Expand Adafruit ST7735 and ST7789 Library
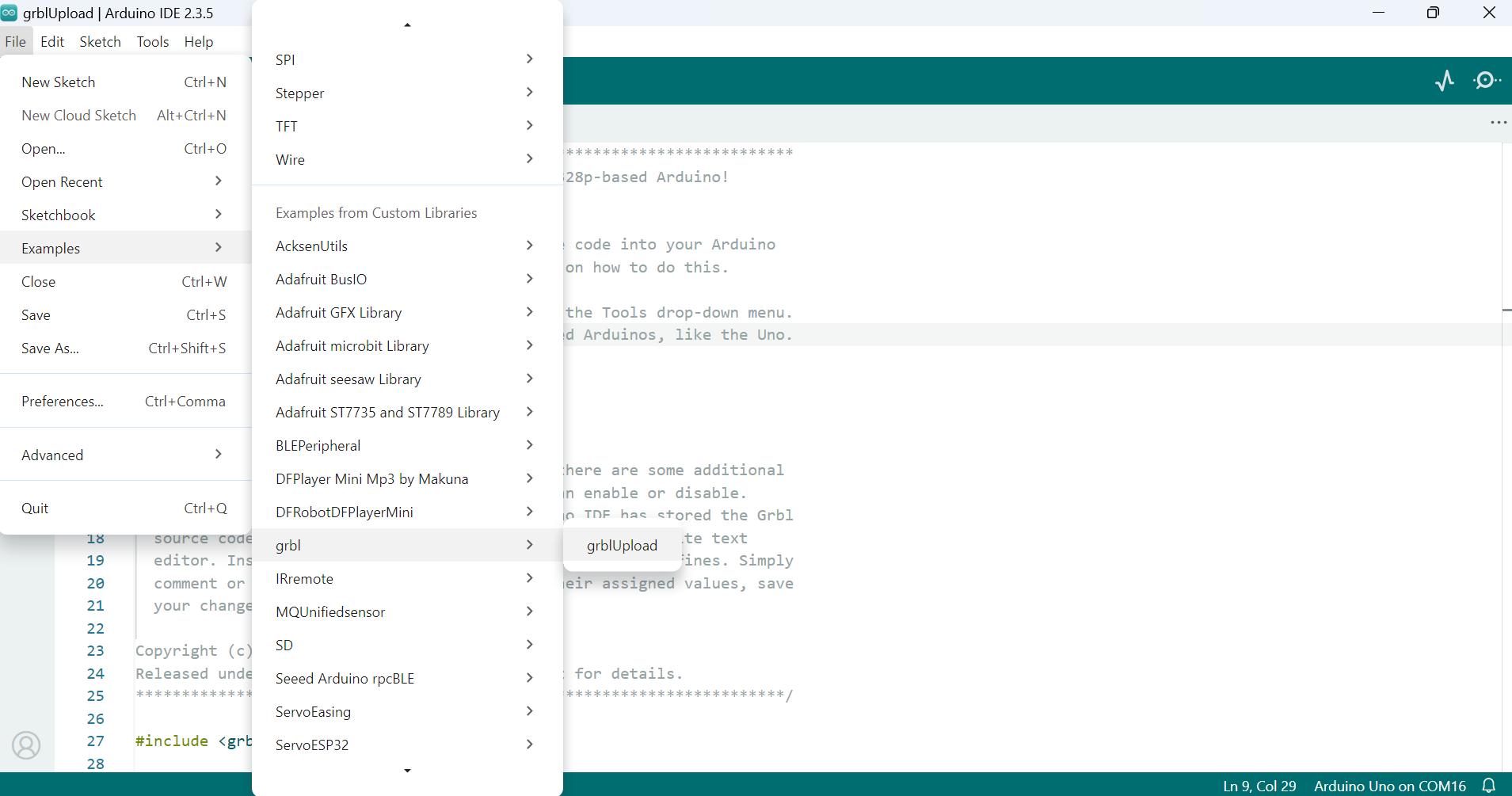The height and width of the screenshot is (796, 1512). tap(407, 413)
